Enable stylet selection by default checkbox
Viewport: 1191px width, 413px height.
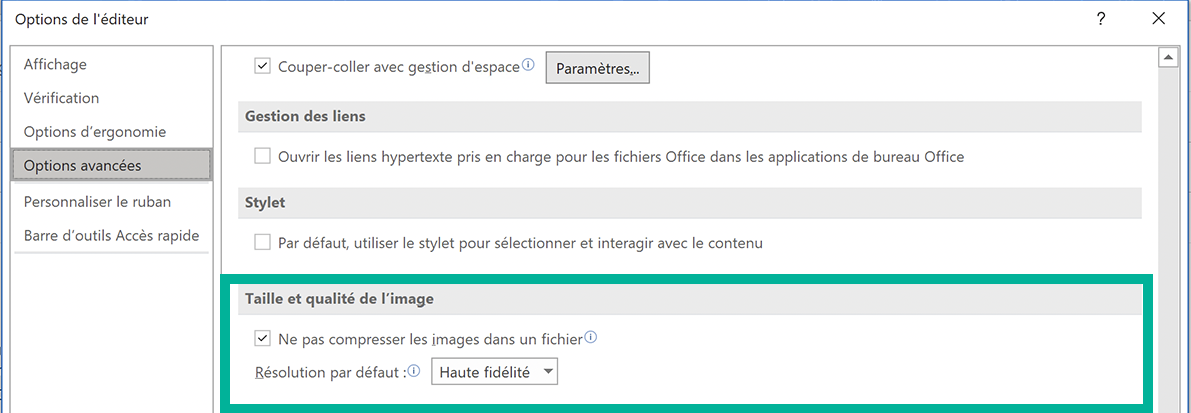coord(263,242)
